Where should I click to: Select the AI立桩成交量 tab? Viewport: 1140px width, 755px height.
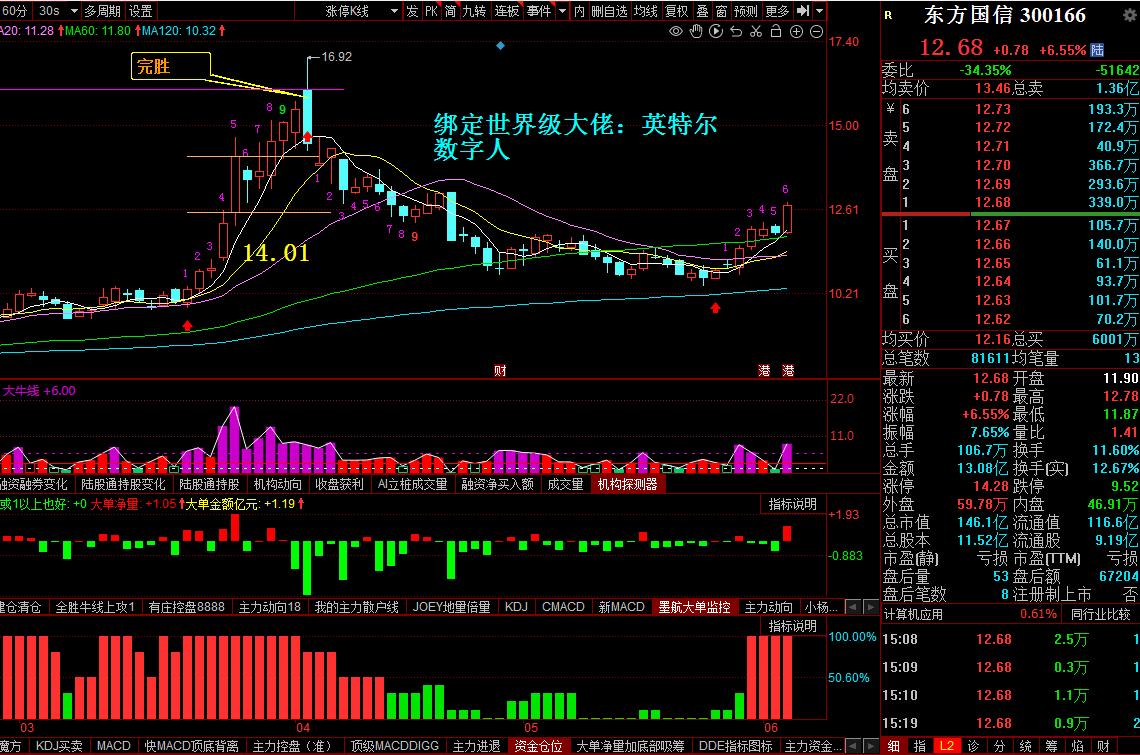(412, 484)
